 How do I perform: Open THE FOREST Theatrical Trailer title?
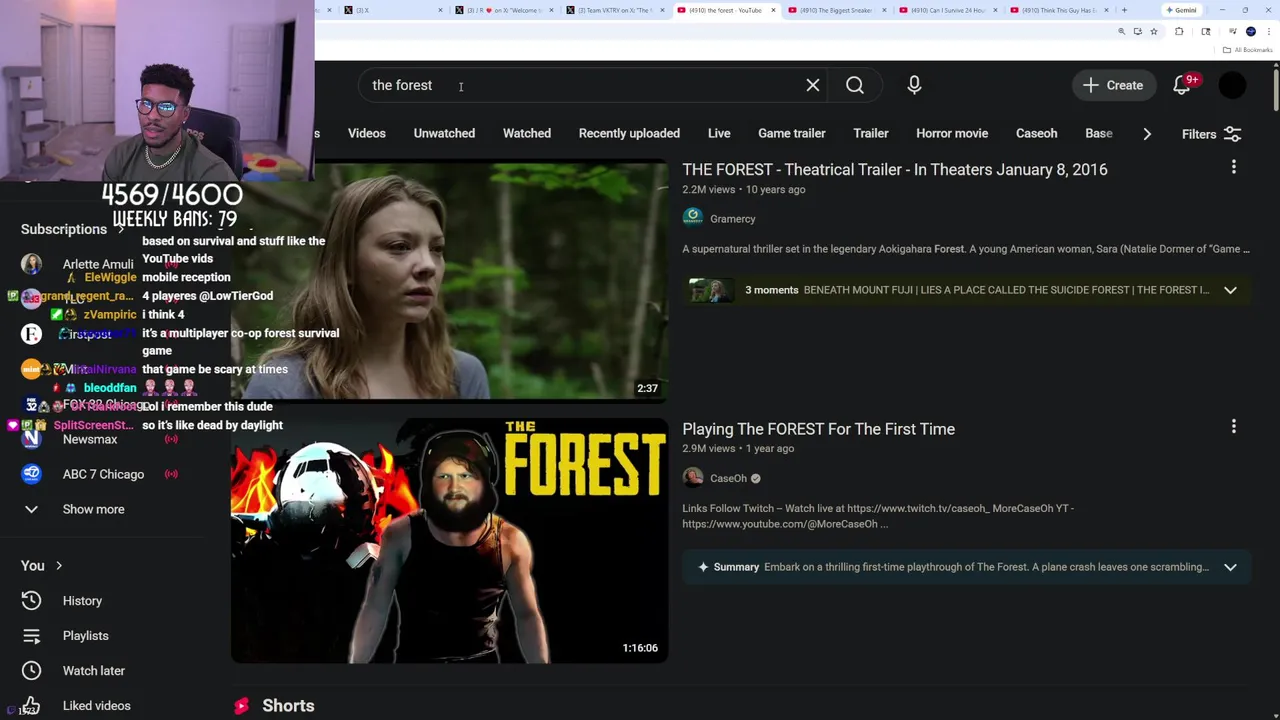click(895, 169)
